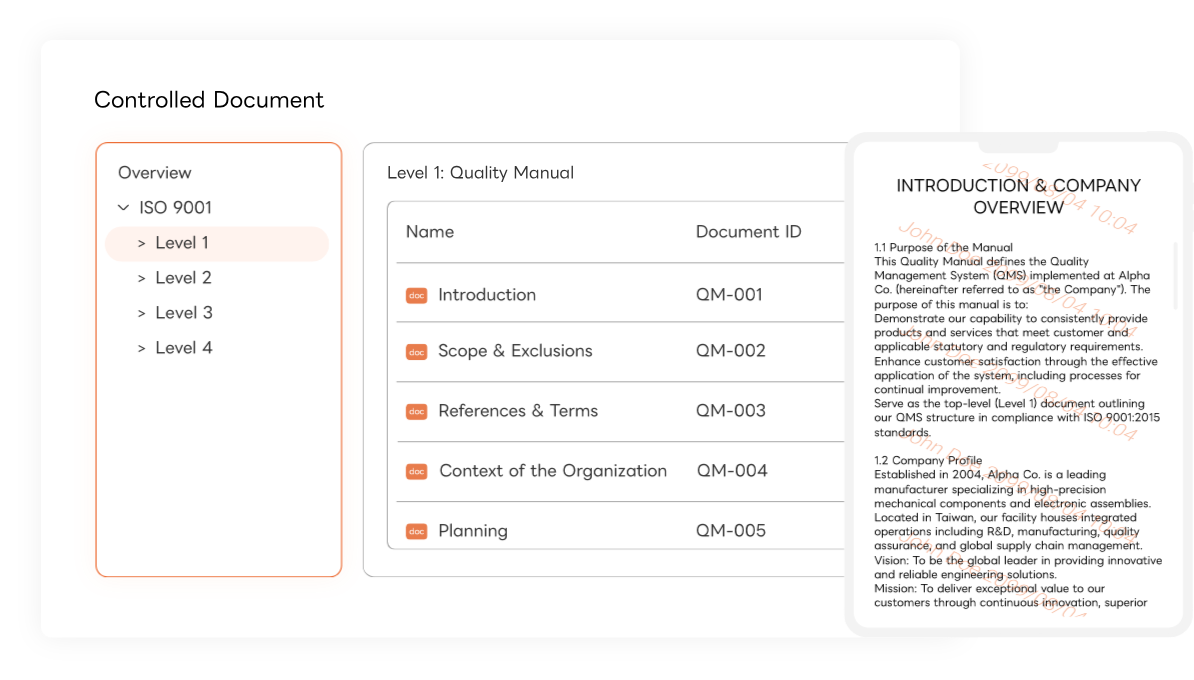The image size is (1194, 680).
Task: Expand the Level 2 arrow
Action: coord(141,278)
